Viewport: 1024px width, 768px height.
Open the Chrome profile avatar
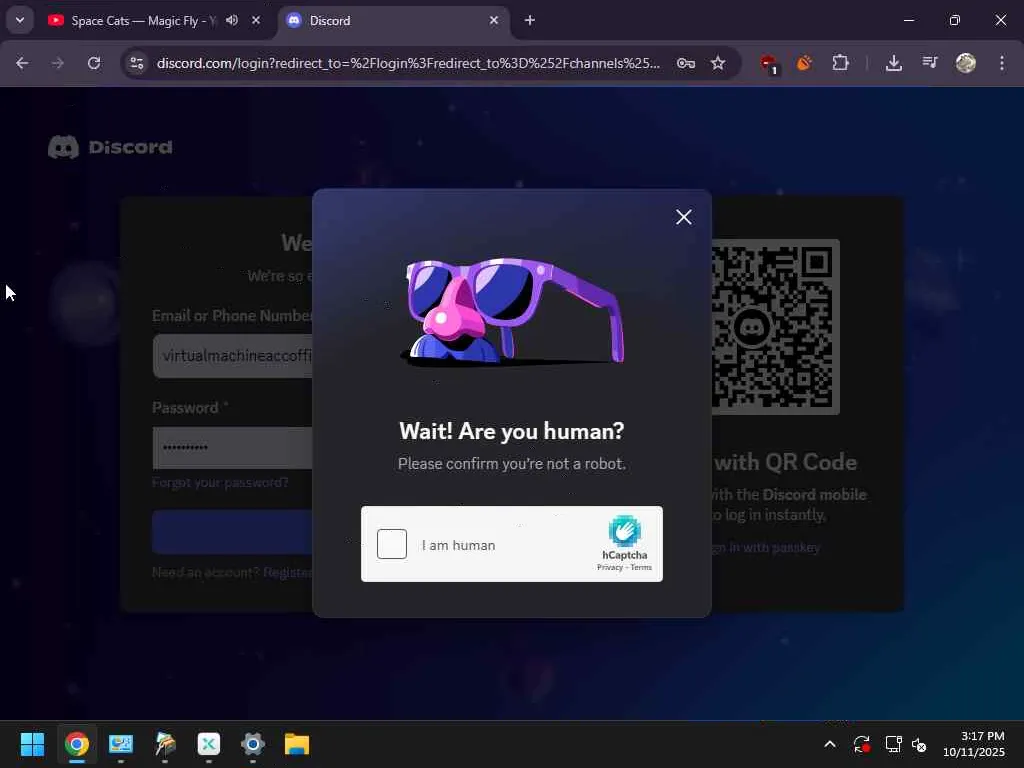(966, 63)
